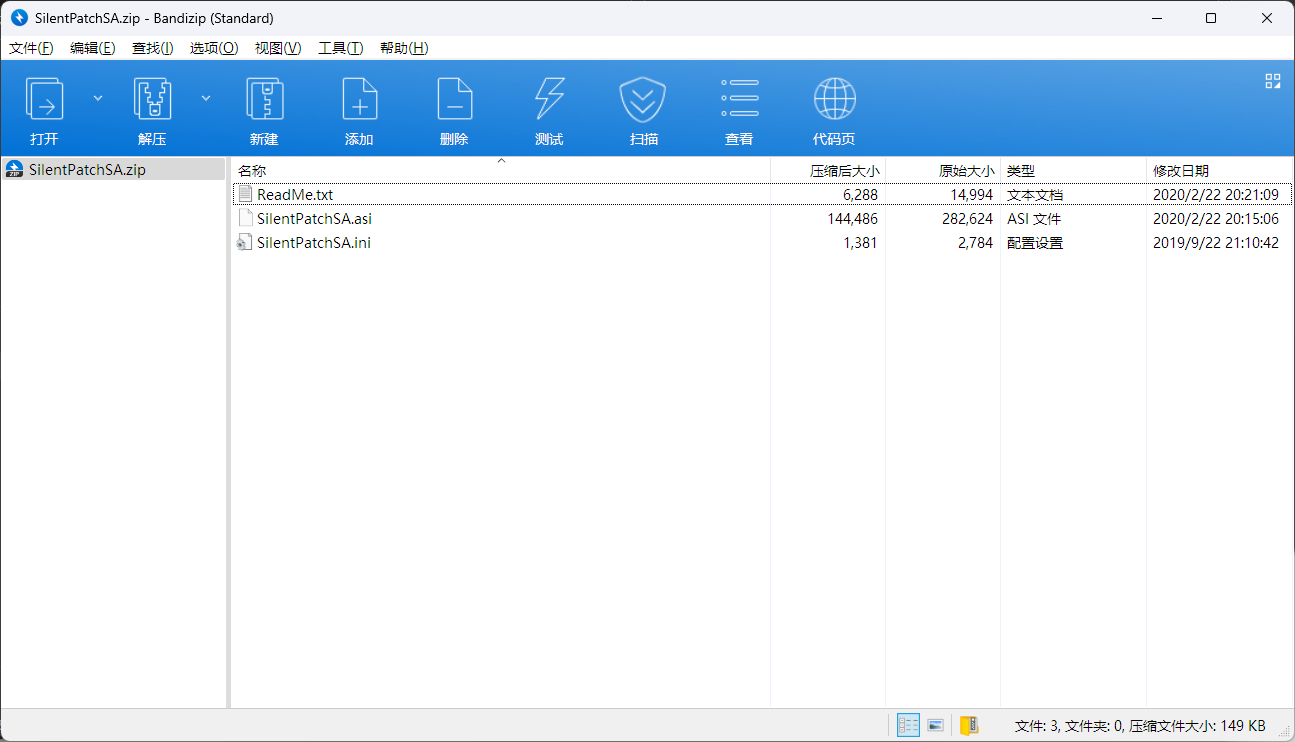
Task: Click the grid layout icon at toolbar right
Action: 1273,81
